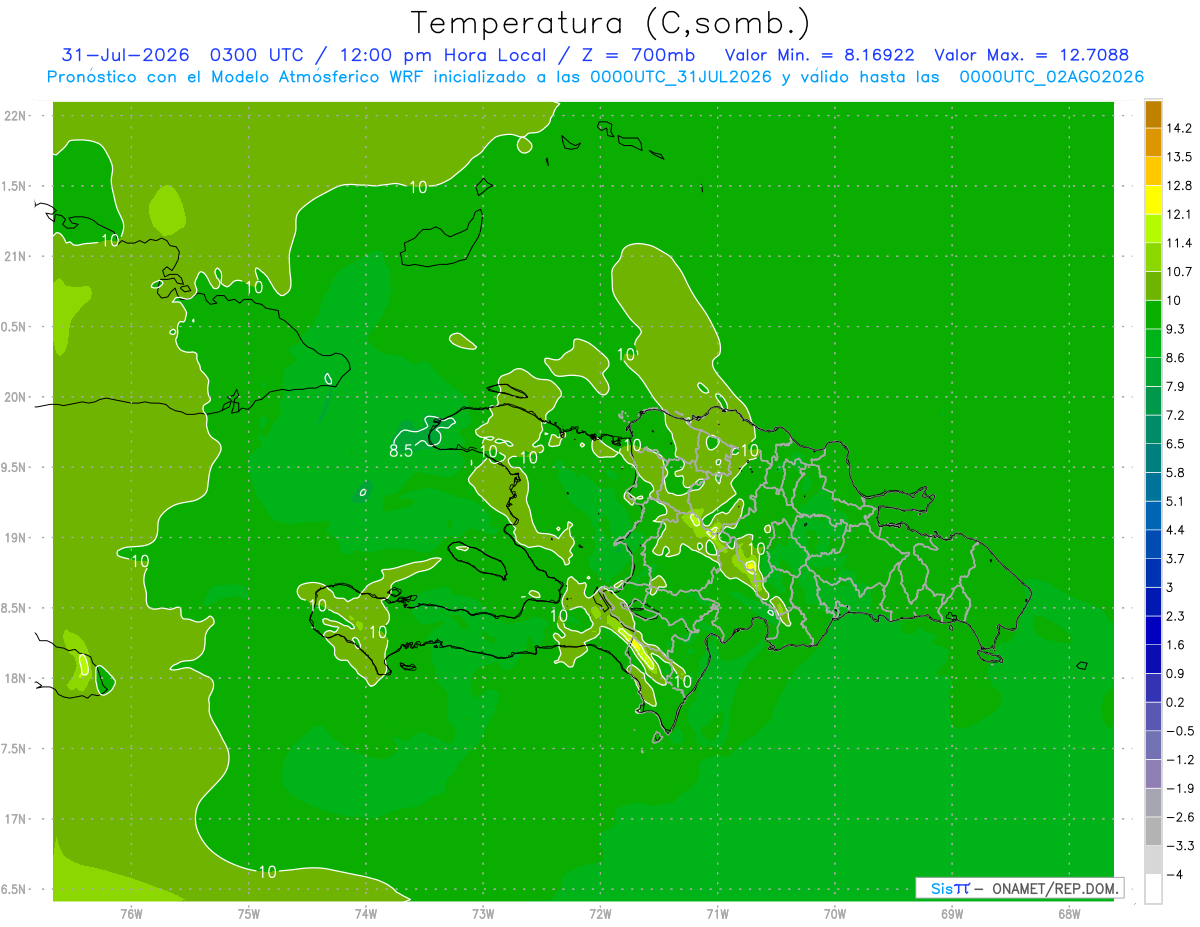The image size is (1200, 927).
Task: Click the dark orange swatch above 14.2
Action: (1153, 113)
